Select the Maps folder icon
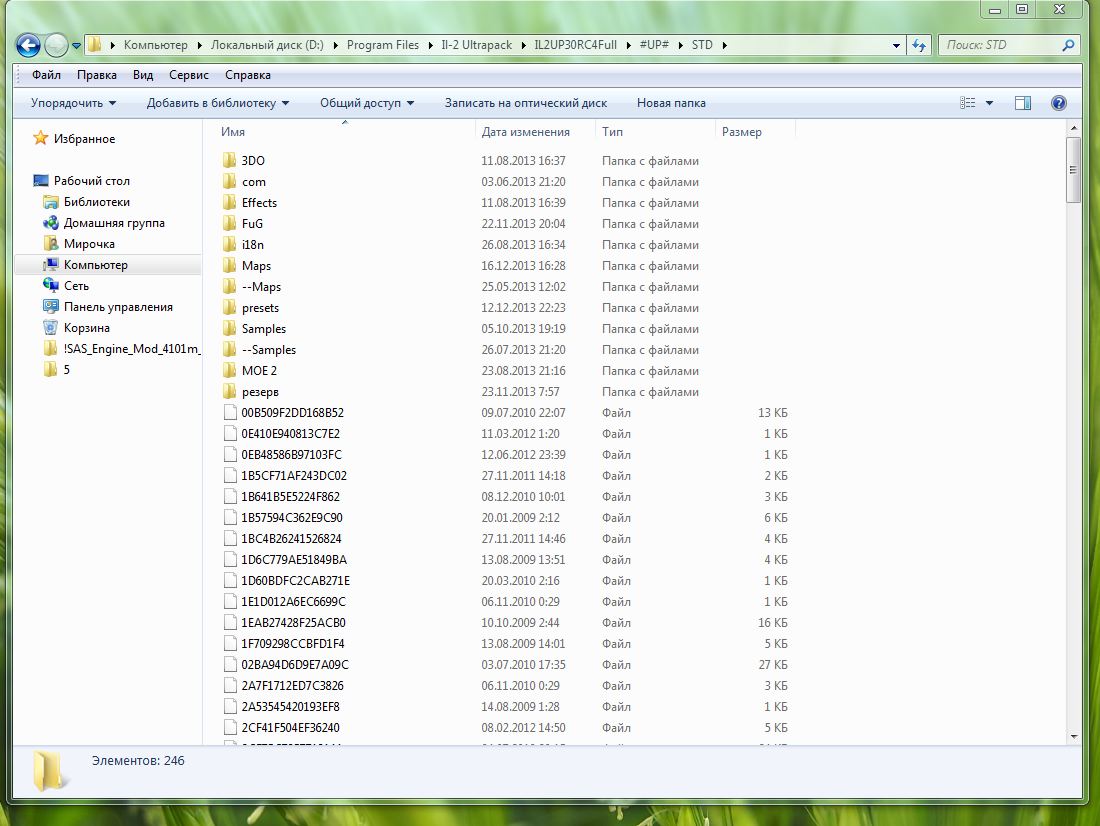Screen dimensions: 1100x826 click(x=229, y=265)
